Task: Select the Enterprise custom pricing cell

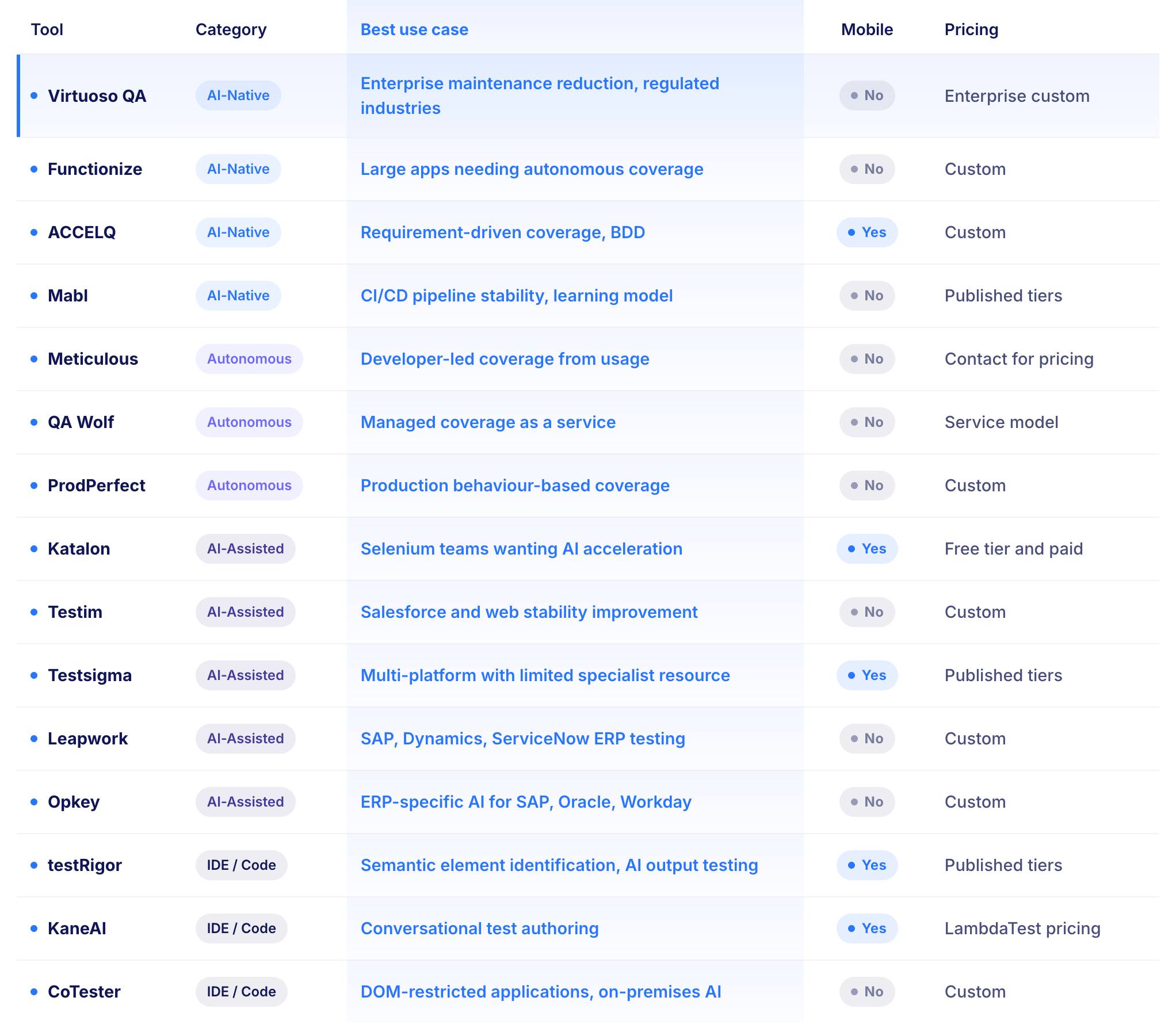Action: 1017,96
